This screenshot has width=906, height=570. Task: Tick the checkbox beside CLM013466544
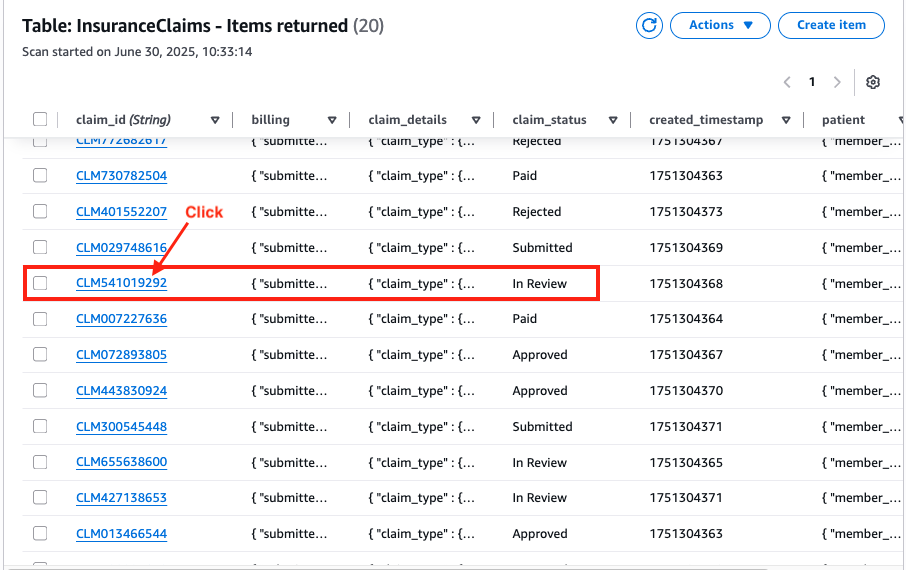point(40,534)
